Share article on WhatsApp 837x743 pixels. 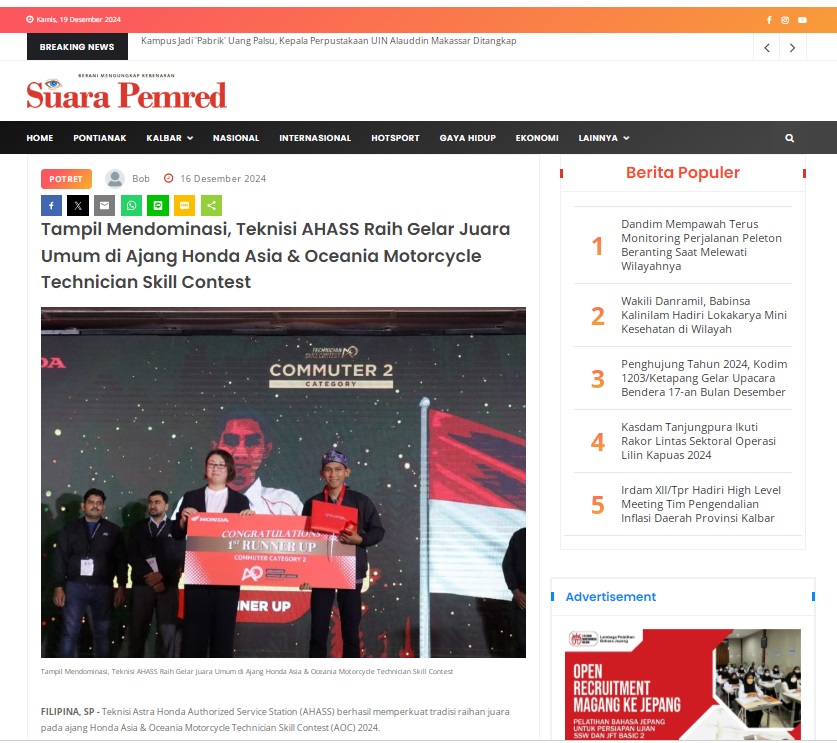(131, 205)
